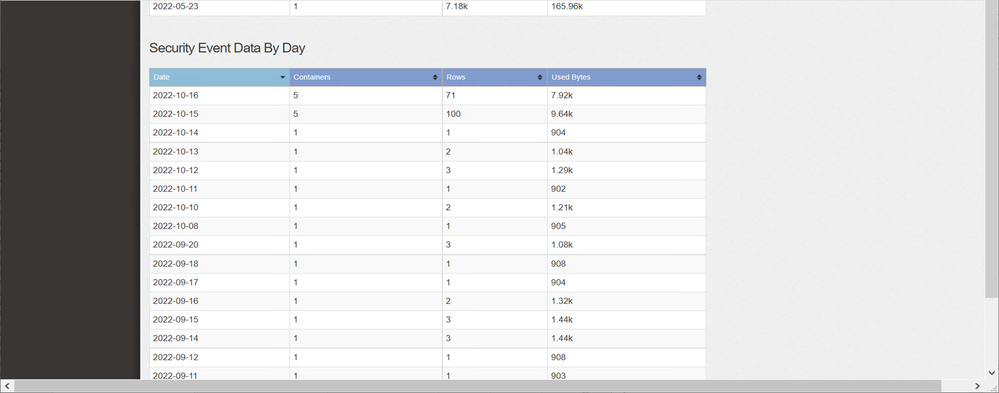Click the horizontal scrollbar left arrow
Image resolution: width=999 pixels, height=393 pixels.
[7, 386]
